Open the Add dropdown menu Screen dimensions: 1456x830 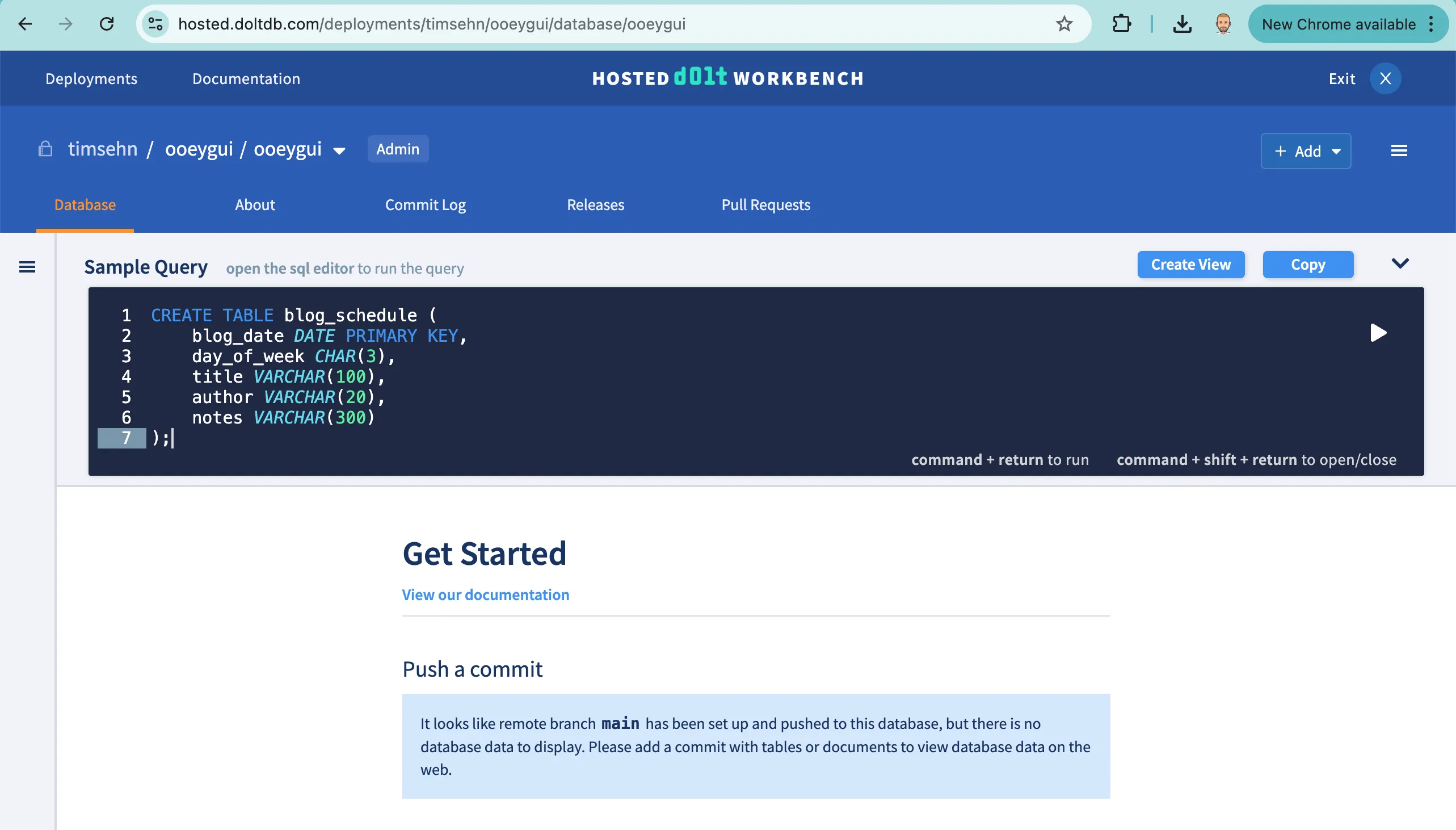pyautogui.click(x=1305, y=151)
